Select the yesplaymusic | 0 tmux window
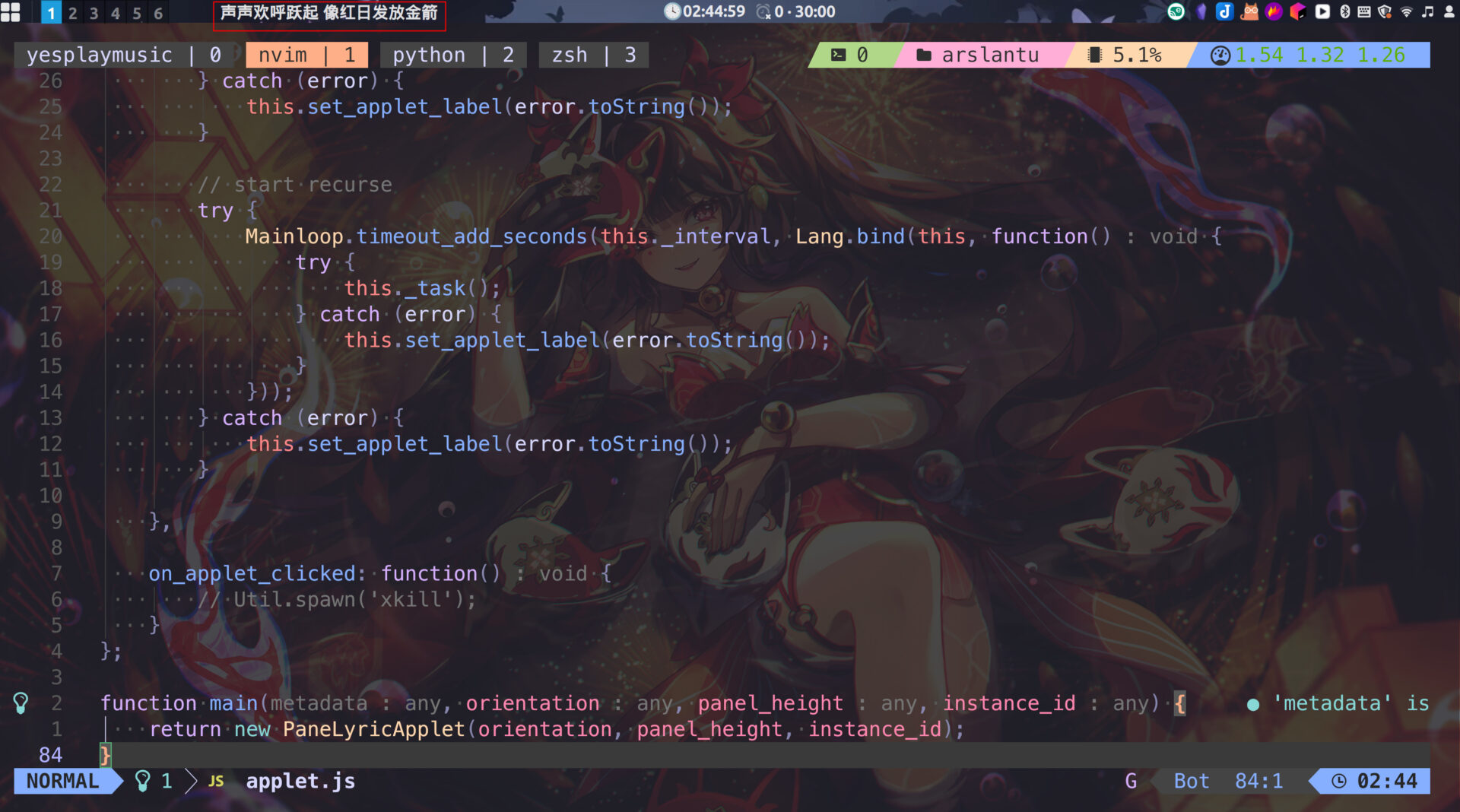 124,55
